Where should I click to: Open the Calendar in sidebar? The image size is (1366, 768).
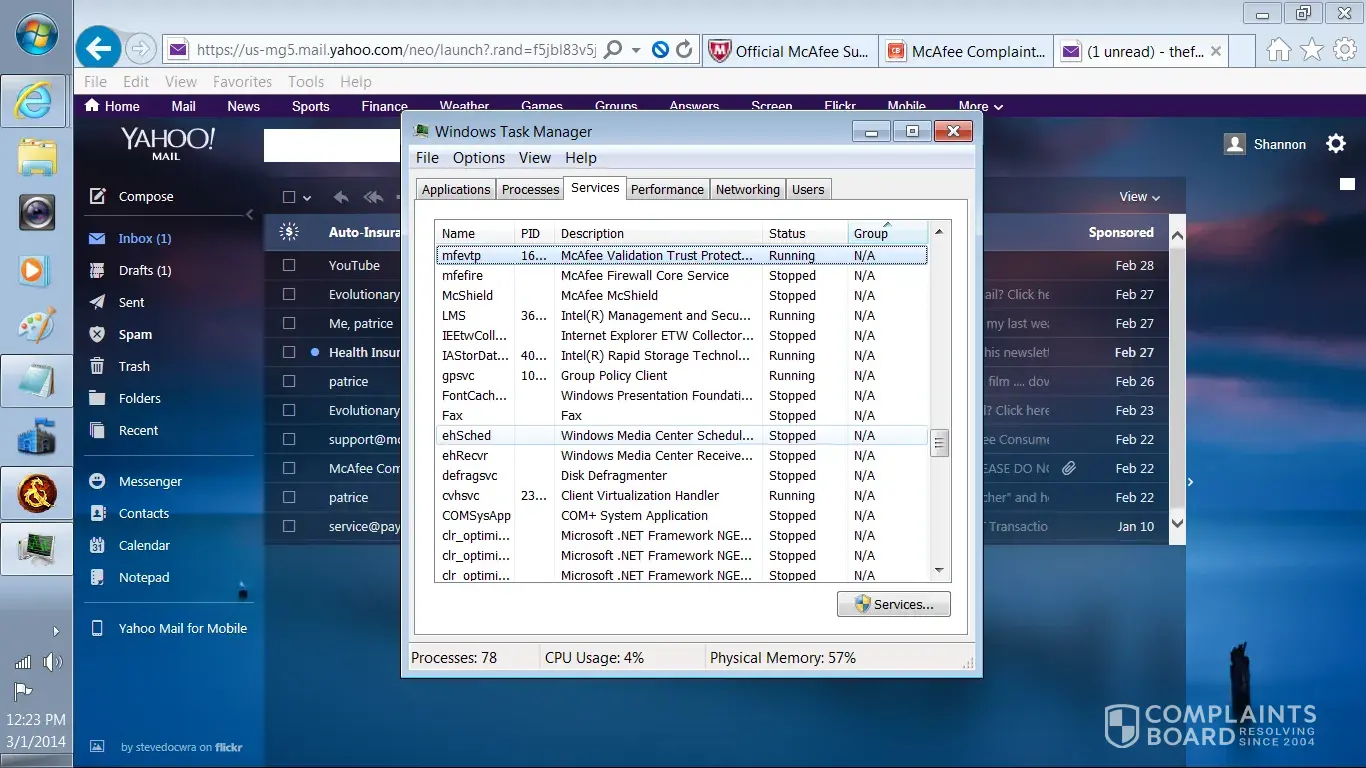[144, 546]
